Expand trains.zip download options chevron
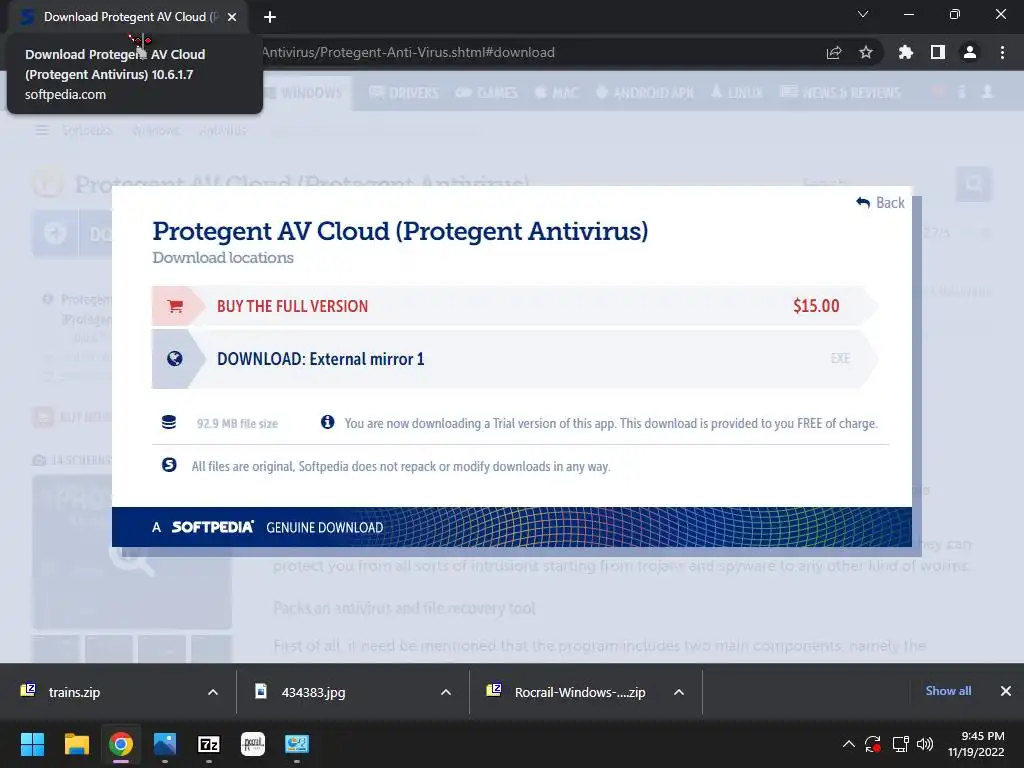1024x768 pixels. pyautogui.click(x=212, y=692)
